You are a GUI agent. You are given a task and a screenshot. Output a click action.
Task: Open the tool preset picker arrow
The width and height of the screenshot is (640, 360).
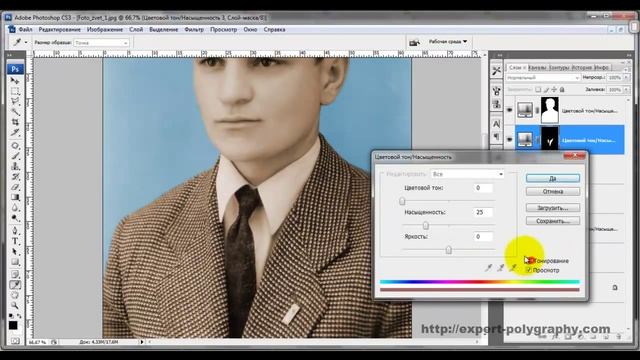26,42
